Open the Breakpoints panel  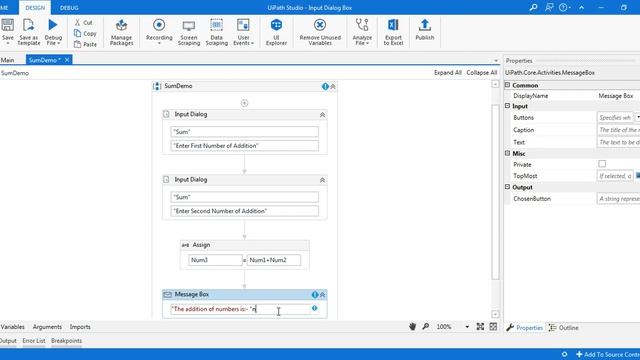click(67, 341)
